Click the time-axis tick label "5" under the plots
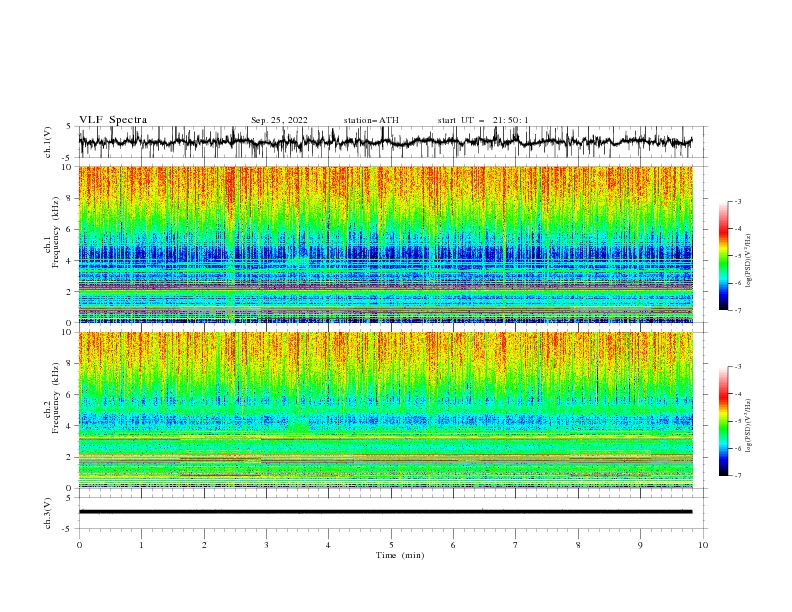The width and height of the screenshot is (792, 612). pos(391,545)
